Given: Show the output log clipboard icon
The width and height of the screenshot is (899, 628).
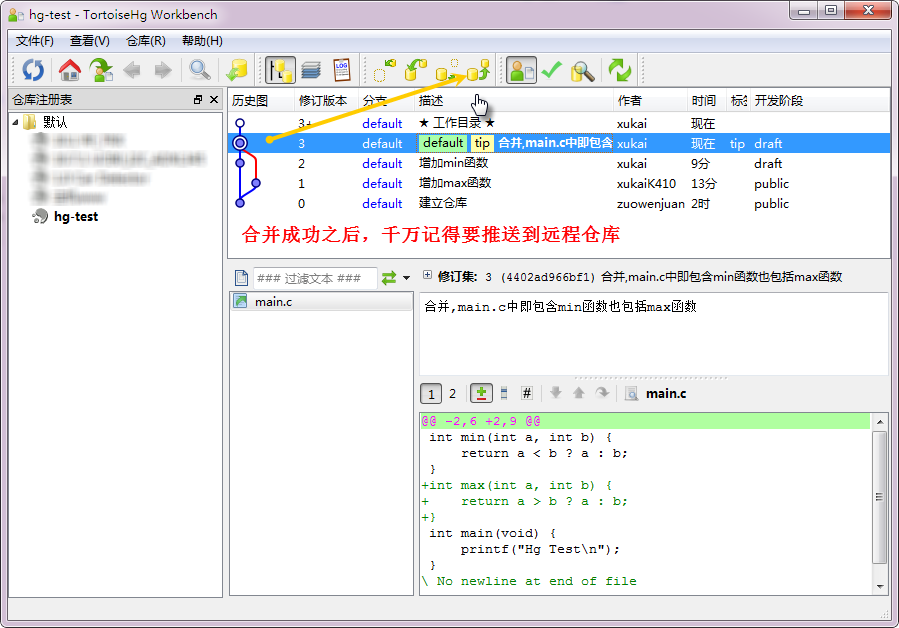Looking at the screenshot, I should click(x=342, y=70).
